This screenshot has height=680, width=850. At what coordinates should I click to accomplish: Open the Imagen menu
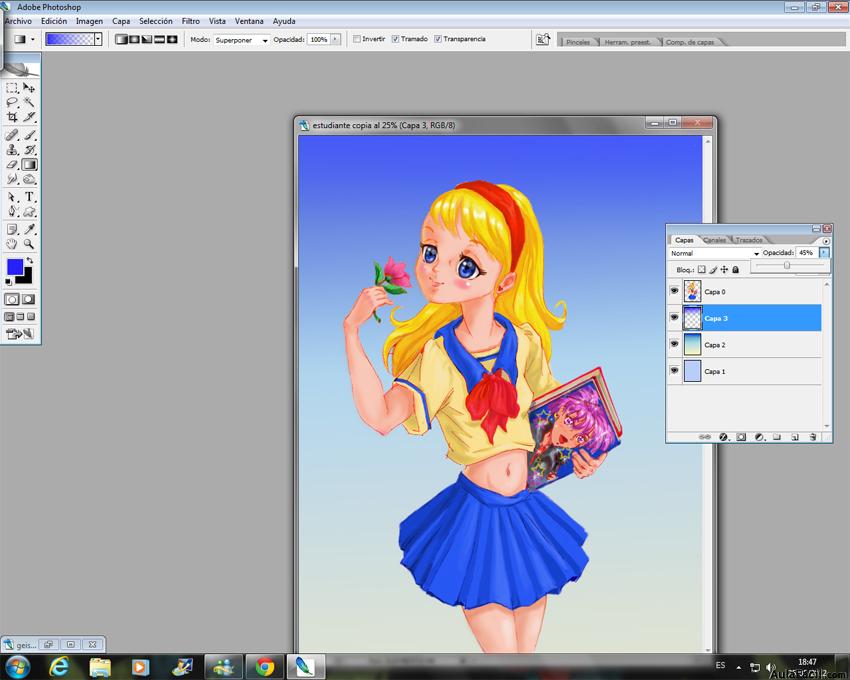point(89,21)
